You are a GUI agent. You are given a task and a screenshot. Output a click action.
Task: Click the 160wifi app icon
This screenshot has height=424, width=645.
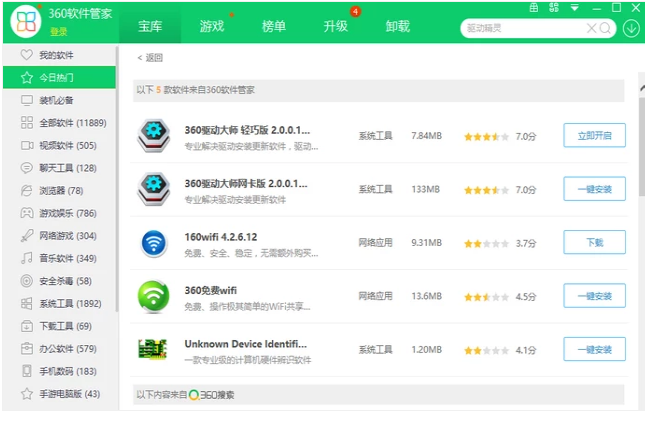coord(154,243)
